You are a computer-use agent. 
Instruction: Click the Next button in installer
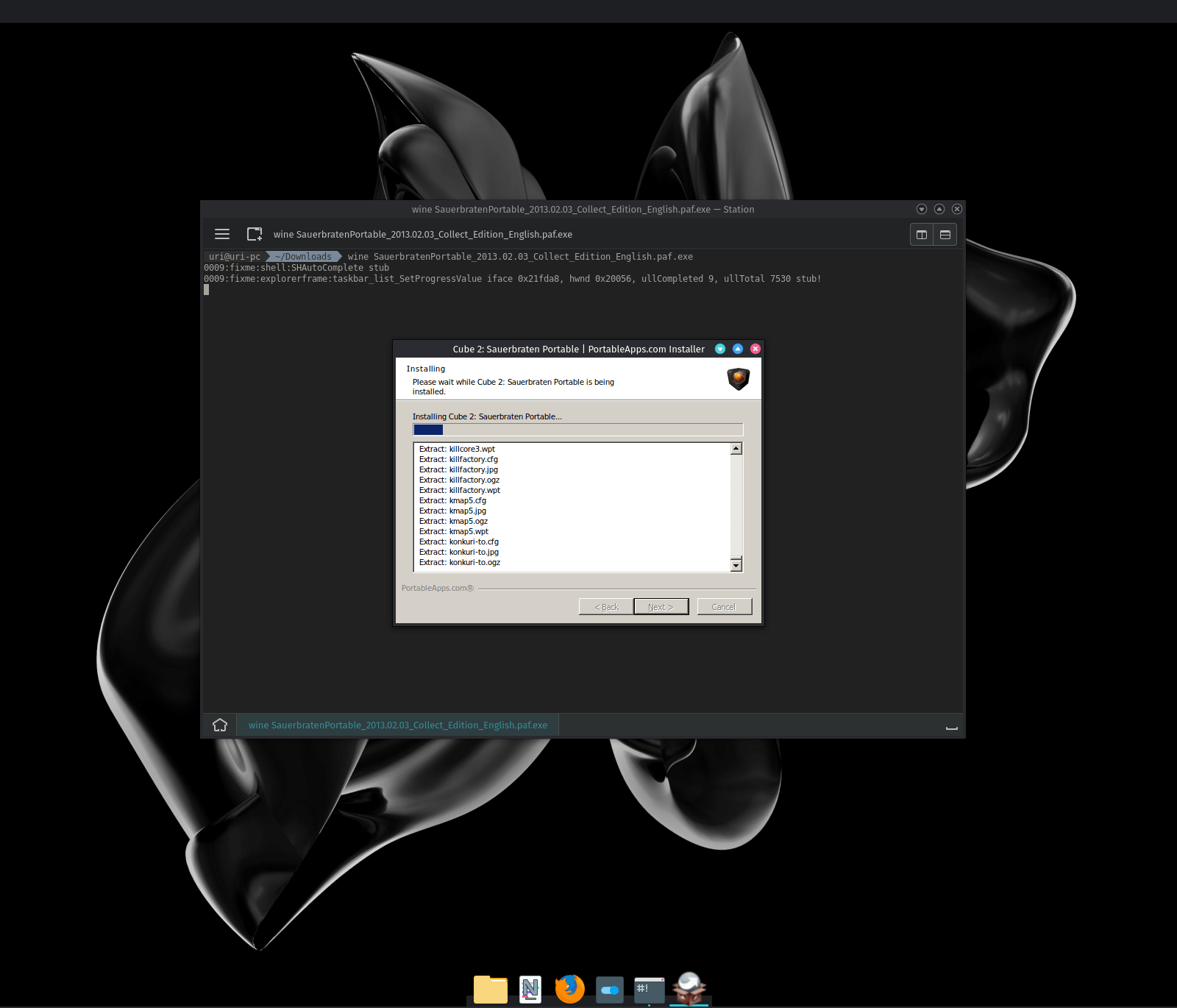point(661,606)
